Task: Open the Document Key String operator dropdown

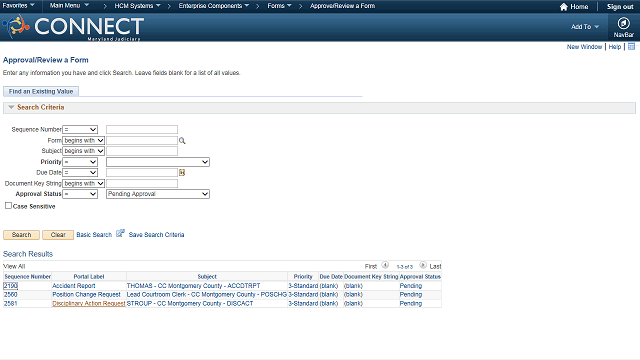Action: [84, 184]
